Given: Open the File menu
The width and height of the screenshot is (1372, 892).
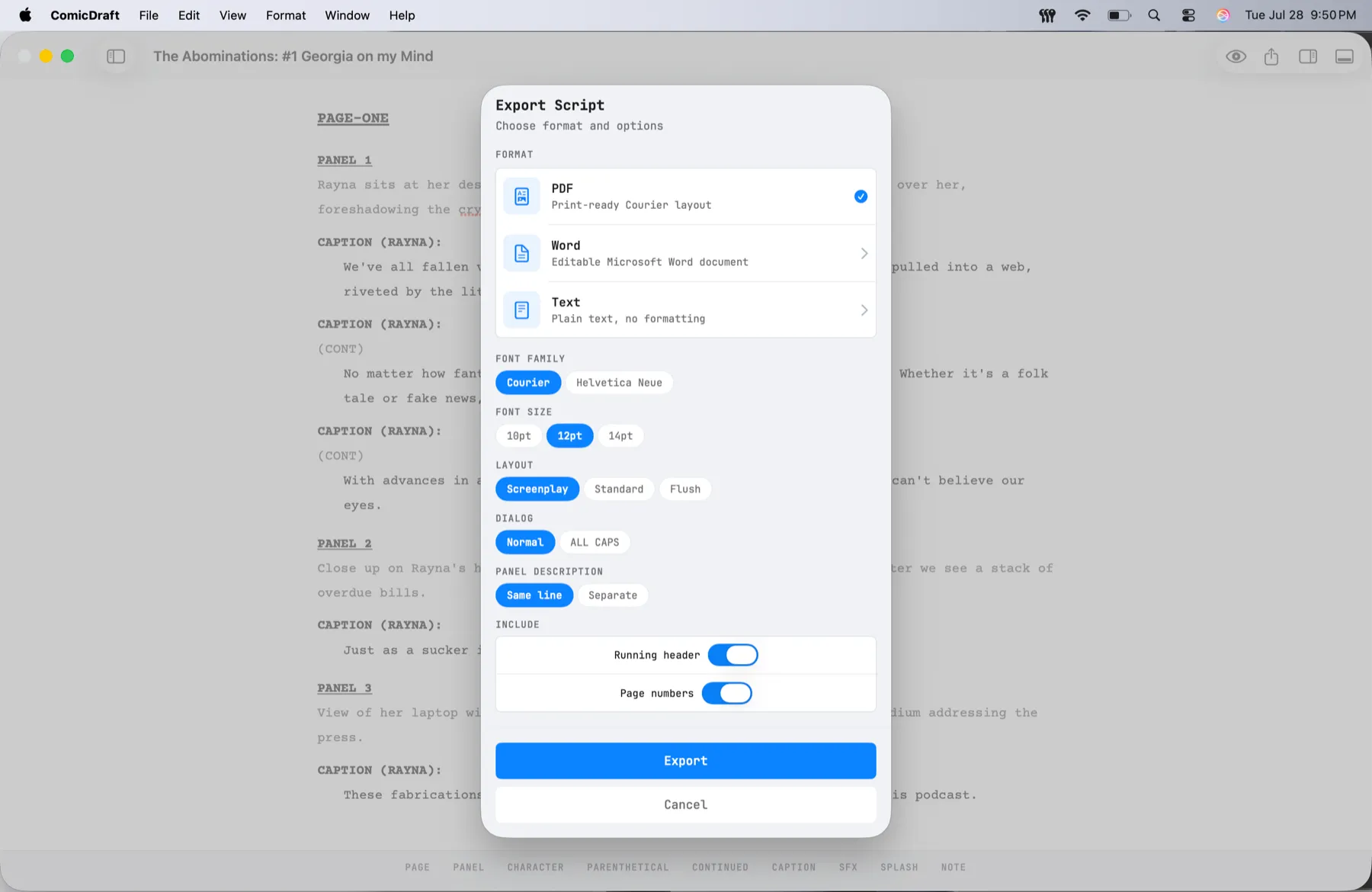Looking at the screenshot, I should [x=149, y=15].
